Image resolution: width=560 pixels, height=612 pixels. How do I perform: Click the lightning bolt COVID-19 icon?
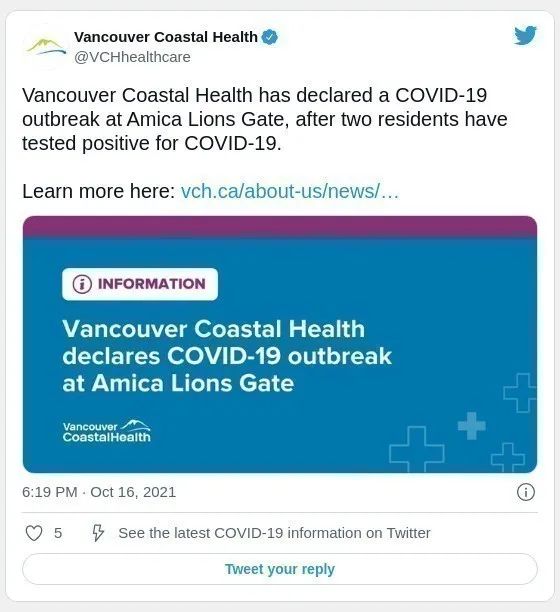point(98,533)
